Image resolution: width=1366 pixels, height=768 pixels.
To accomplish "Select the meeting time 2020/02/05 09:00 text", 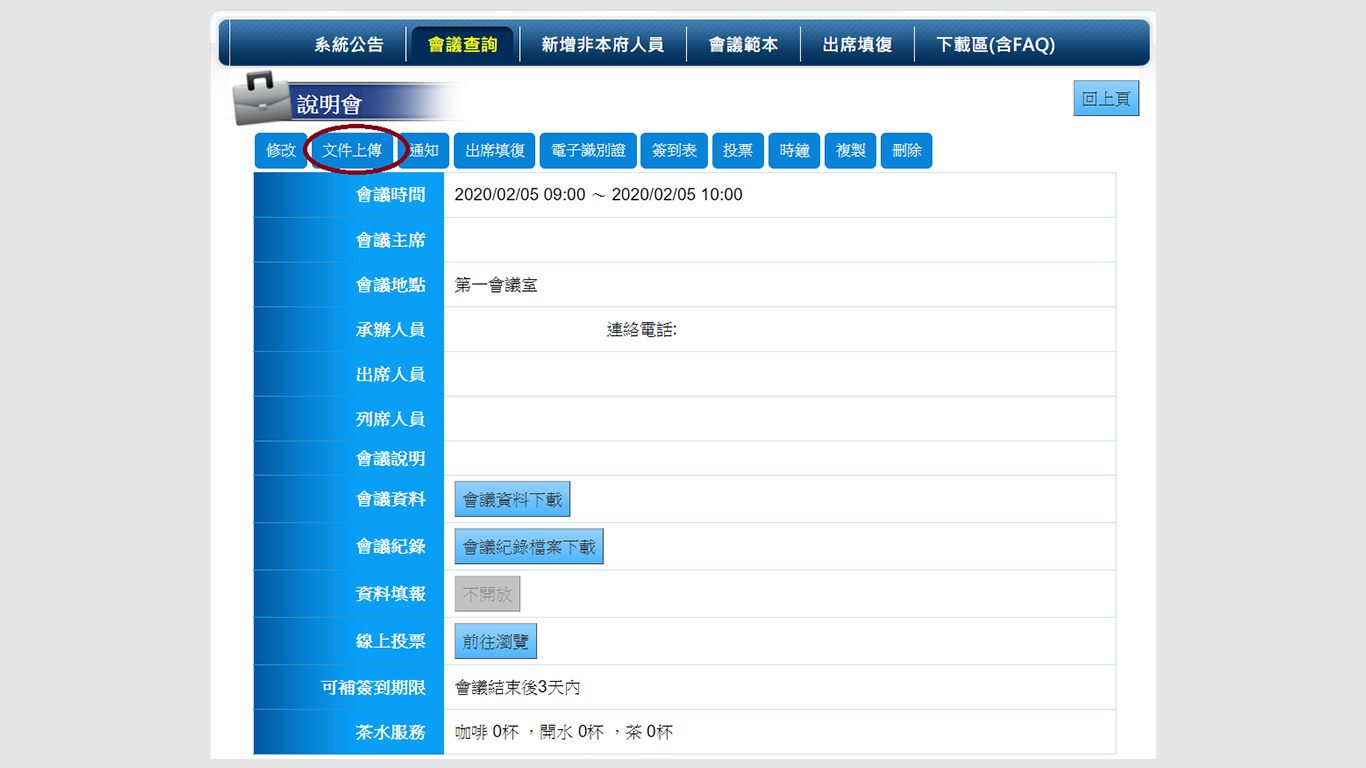I will click(520, 195).
